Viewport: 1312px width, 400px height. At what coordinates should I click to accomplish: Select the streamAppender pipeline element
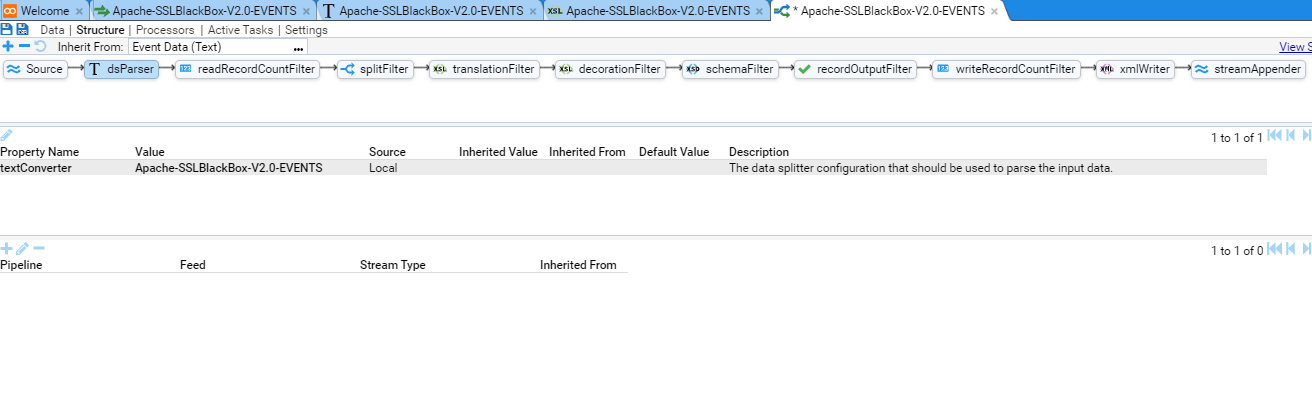(1249, 69)
